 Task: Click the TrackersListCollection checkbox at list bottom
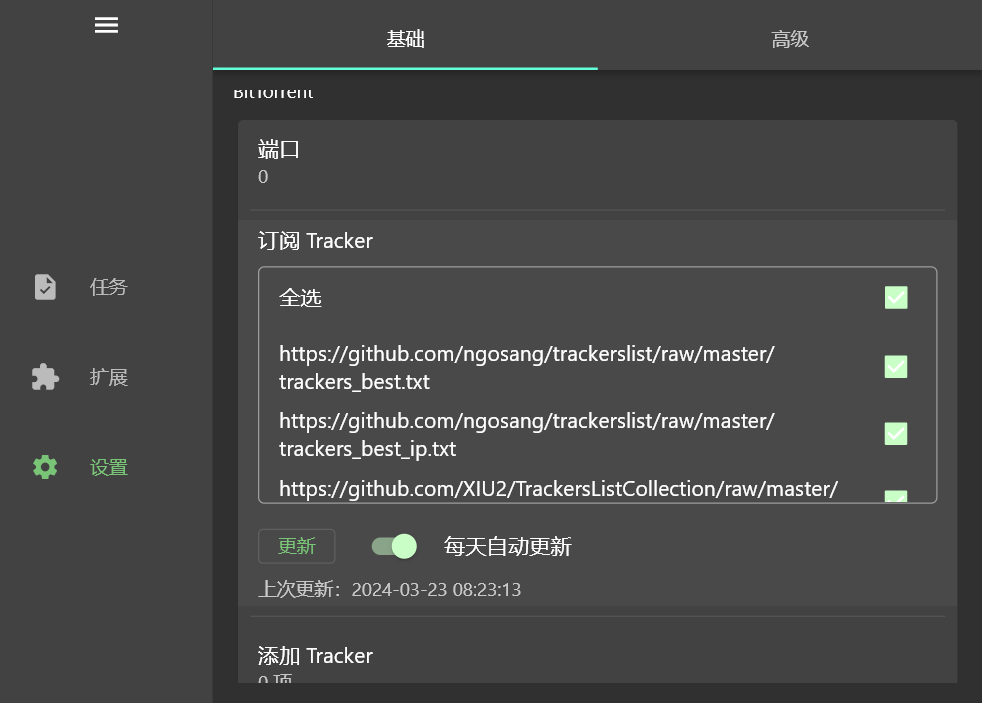895,497
